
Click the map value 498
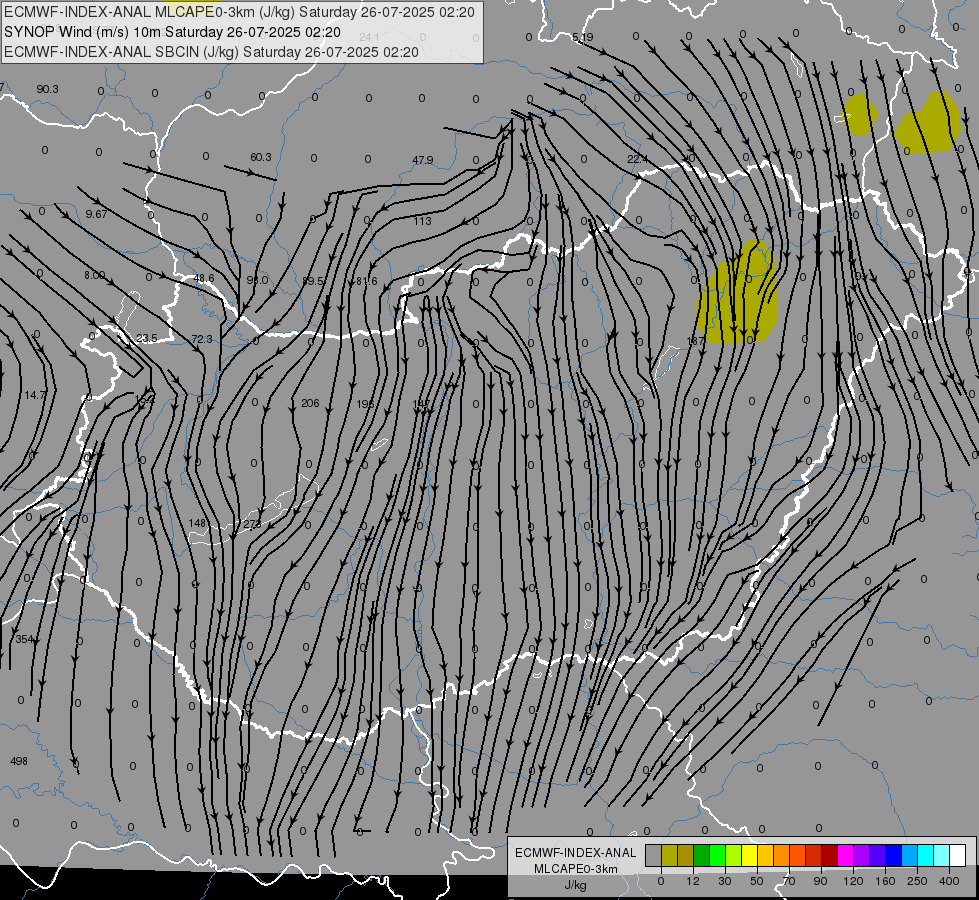(x=19, y=761)
